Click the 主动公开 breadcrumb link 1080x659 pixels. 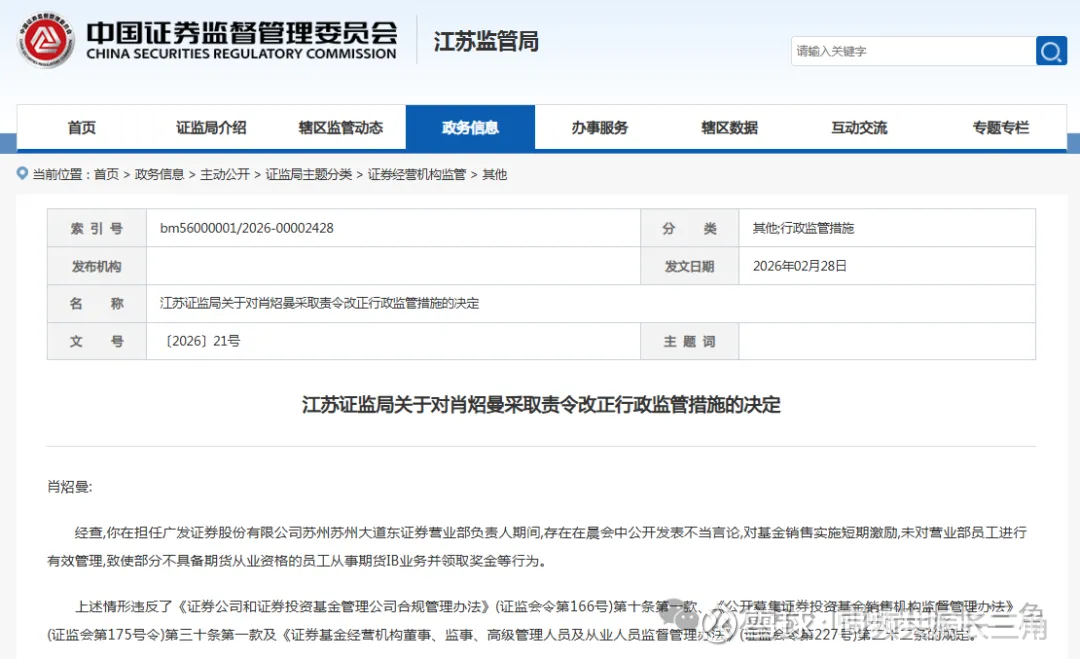click(225, 174)
